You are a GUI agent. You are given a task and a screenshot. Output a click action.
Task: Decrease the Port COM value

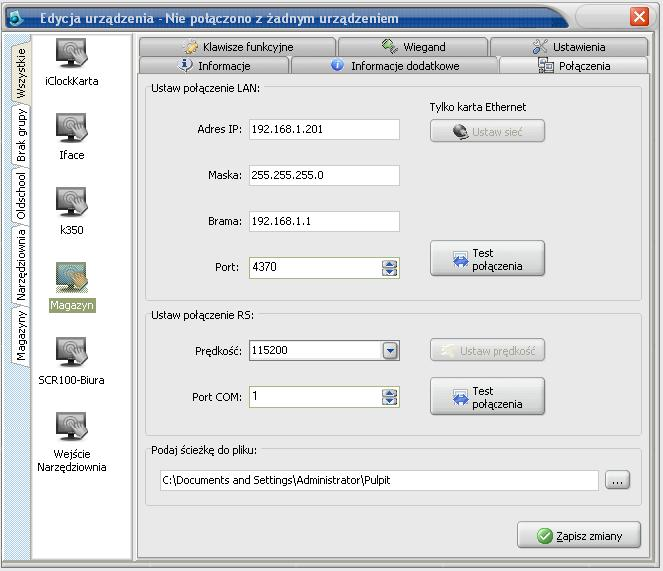[x=389, y=401]
